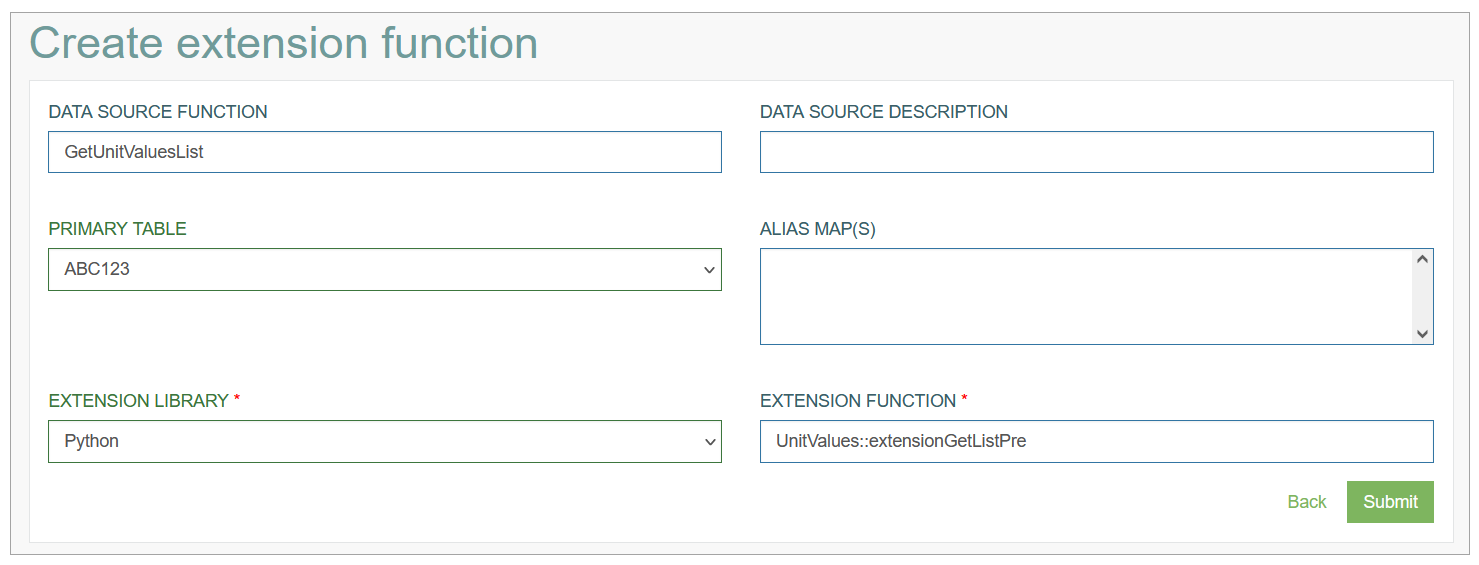Click inside the Alias Map(s) textarea
Image resolution: width=1479 pixels, height=565 pixels.
(x=1086, y=296)
